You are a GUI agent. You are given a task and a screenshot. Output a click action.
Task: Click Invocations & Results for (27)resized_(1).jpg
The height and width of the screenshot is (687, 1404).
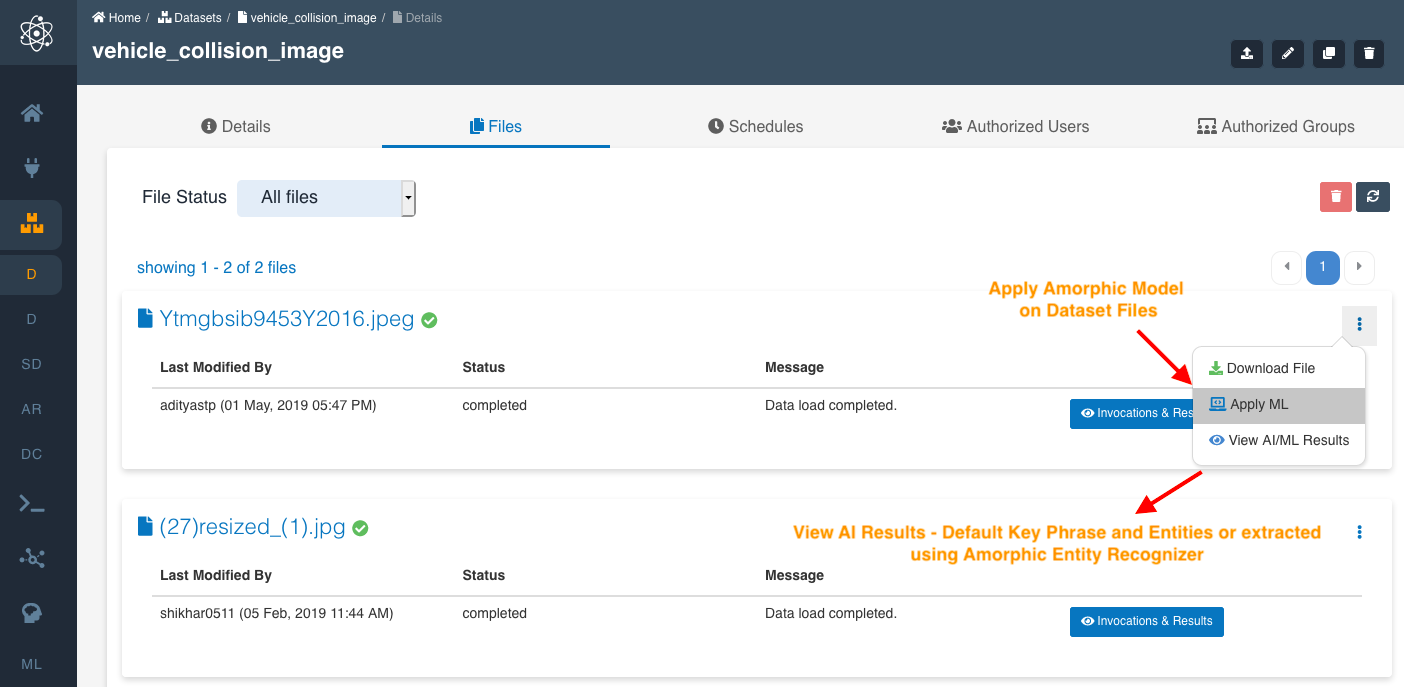pos(1146,621)
